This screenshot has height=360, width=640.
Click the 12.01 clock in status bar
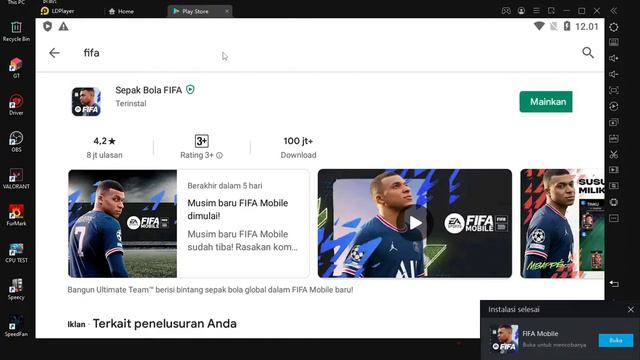[587, 27]
